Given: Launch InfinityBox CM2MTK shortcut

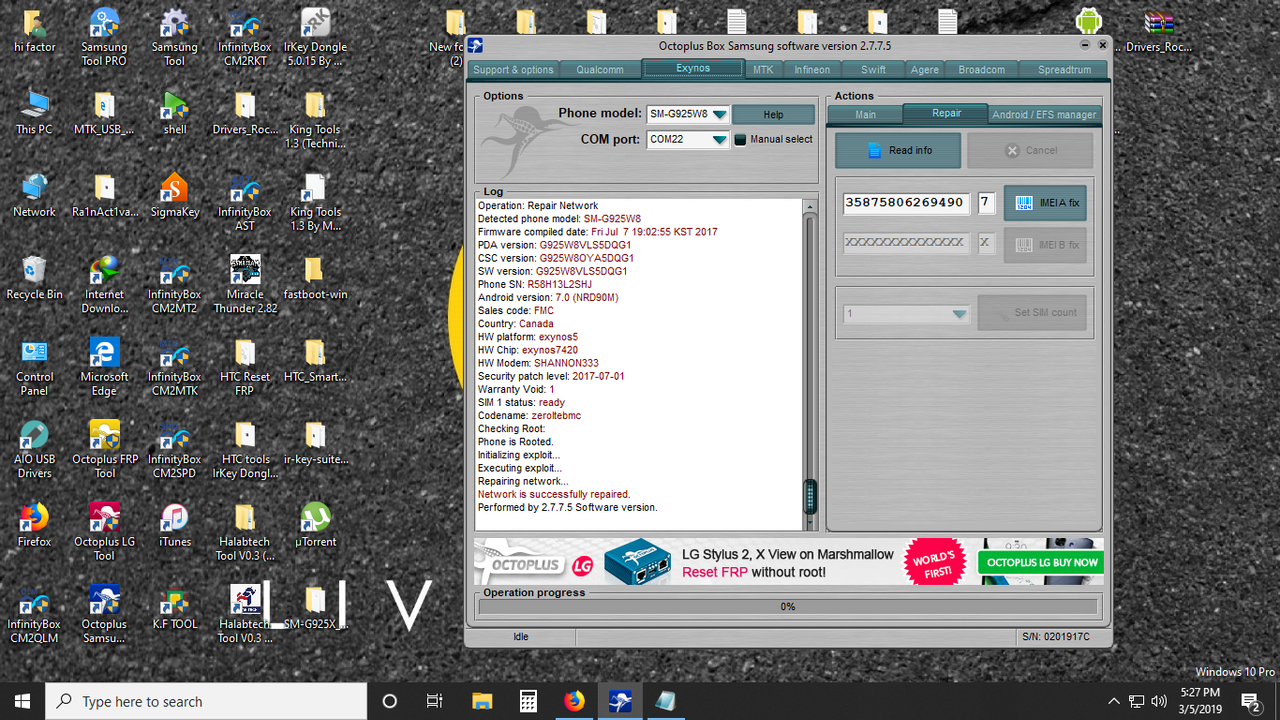Looking at the screenshot, I should (x=174, y=367).
